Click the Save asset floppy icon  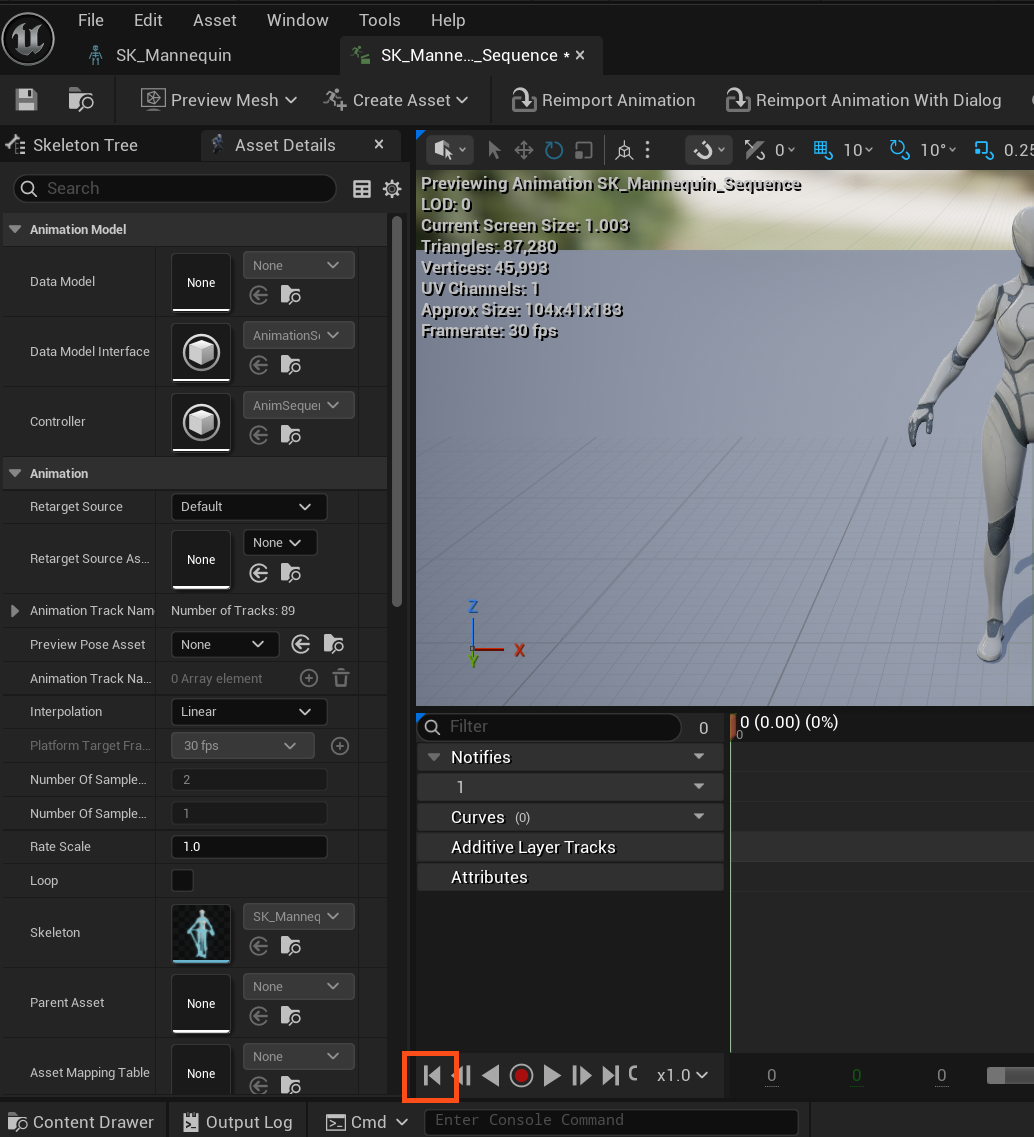point(27,99)
